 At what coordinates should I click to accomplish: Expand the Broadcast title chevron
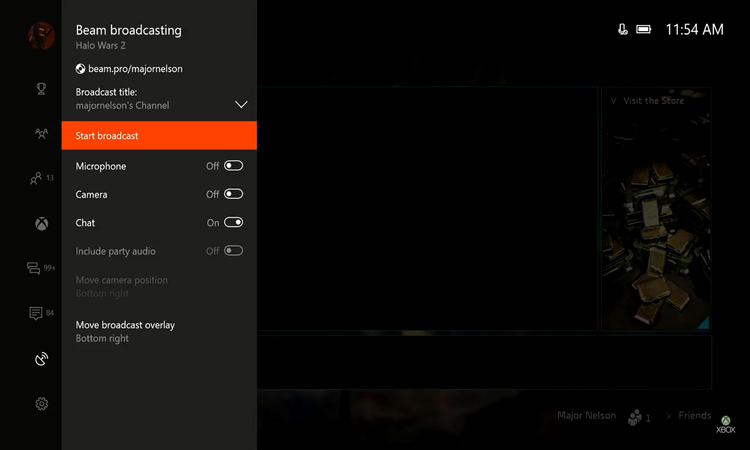241,104
